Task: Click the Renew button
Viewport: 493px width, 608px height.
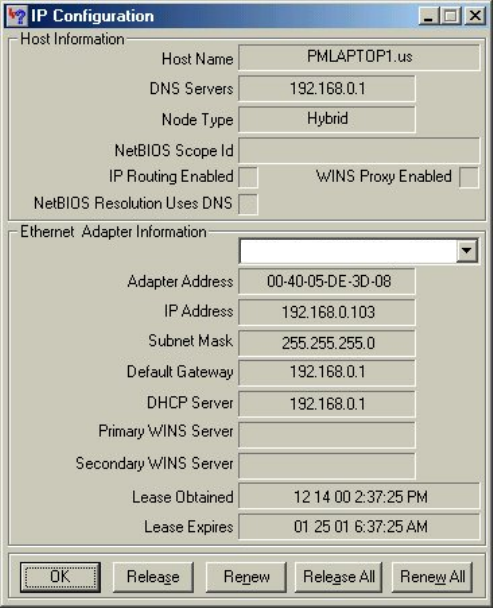Action: pyautogui.click(x=246, y=577)
